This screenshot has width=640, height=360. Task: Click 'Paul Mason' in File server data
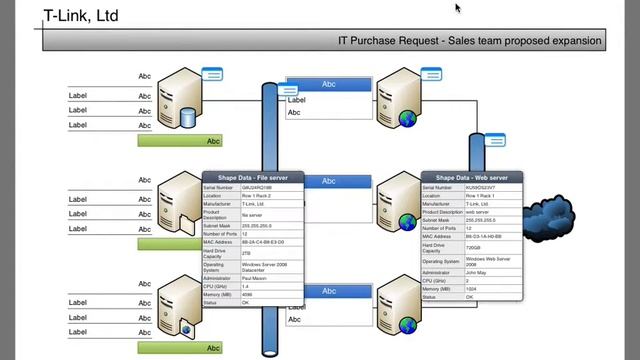(x=254, y=278)
